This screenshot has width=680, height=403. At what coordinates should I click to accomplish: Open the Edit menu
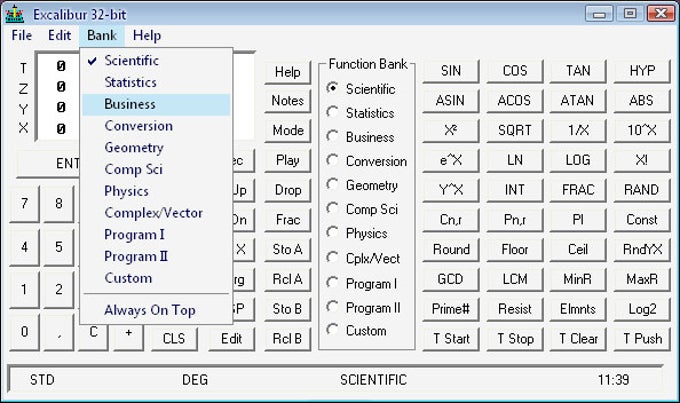click(59, 35)
